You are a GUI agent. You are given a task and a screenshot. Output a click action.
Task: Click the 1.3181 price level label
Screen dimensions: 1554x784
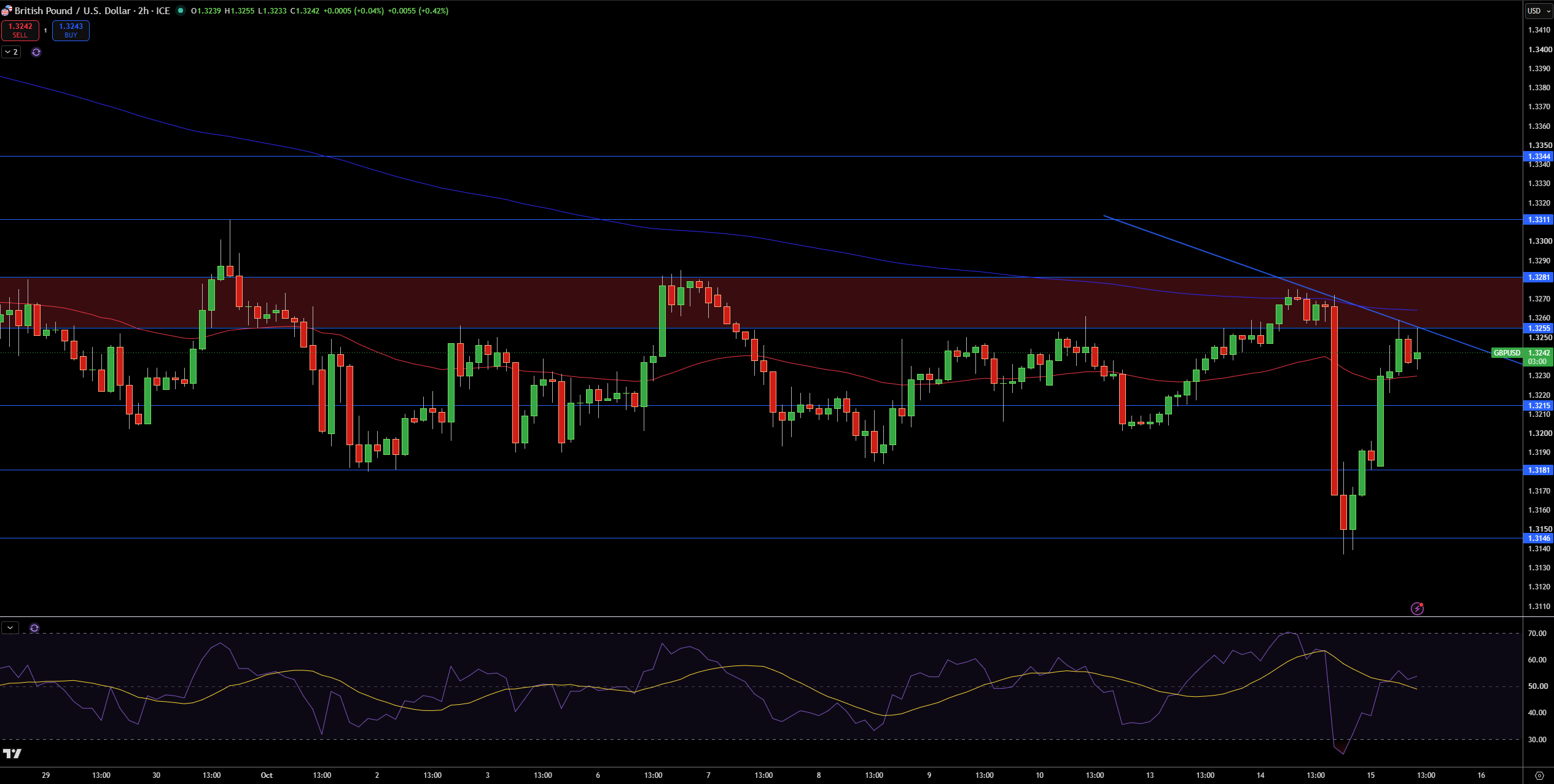pos(1539,470)
